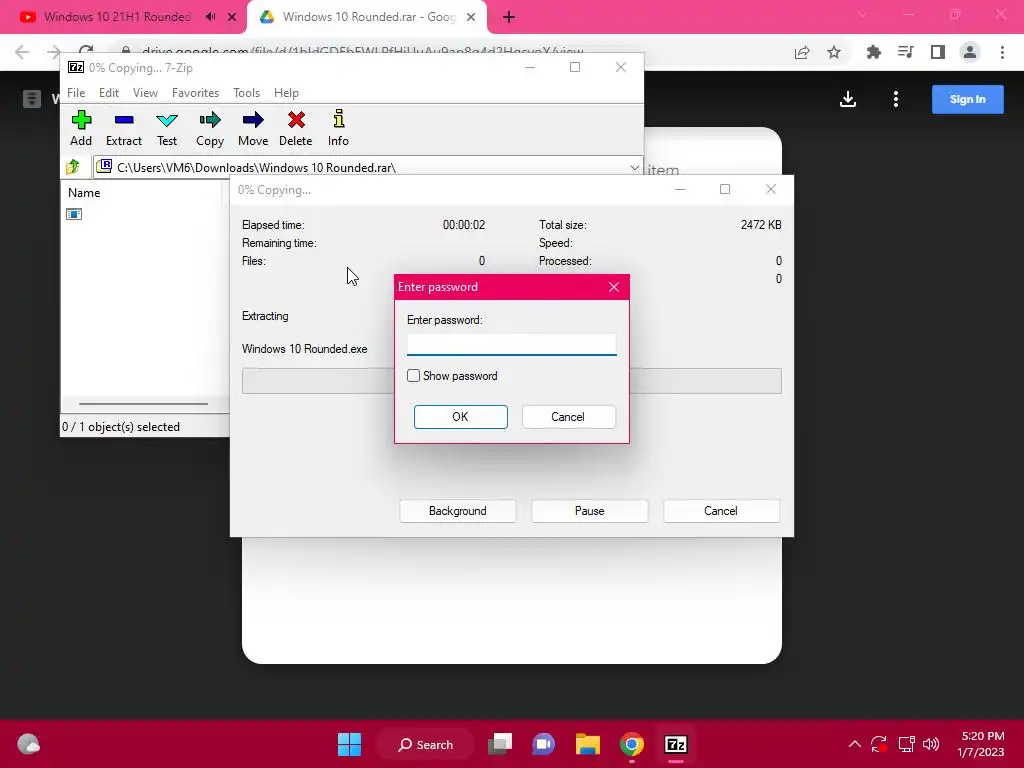Viewport: 1024px width, 768px height.
Task: Click the Test toolbar icon
Action: point(167,129)
